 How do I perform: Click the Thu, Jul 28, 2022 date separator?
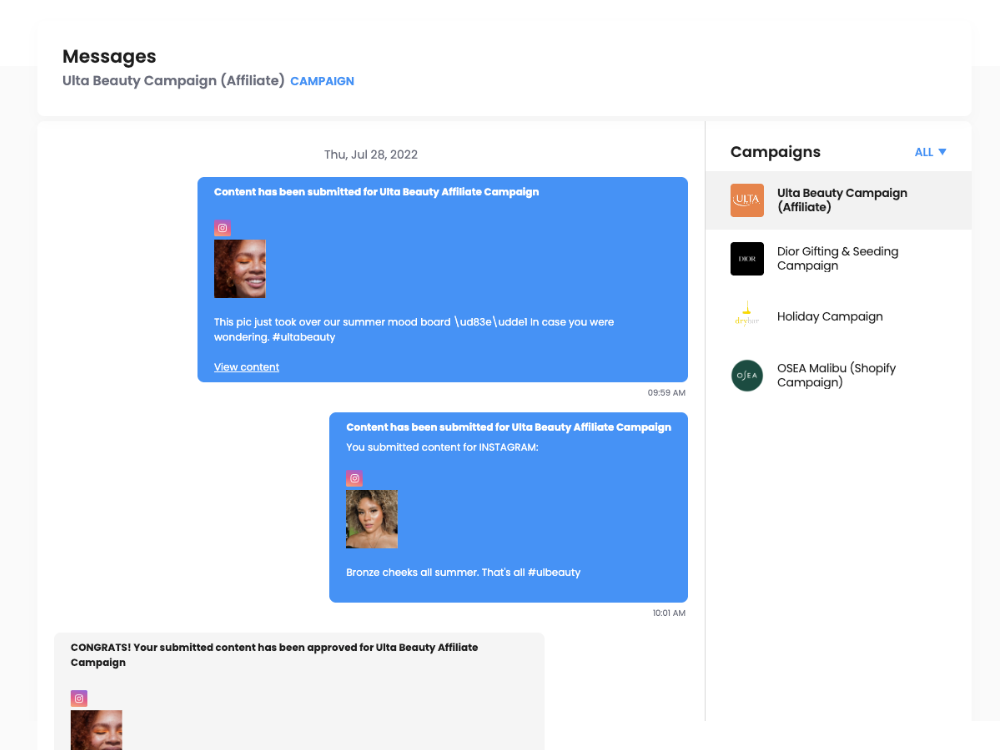click(371, 154)
